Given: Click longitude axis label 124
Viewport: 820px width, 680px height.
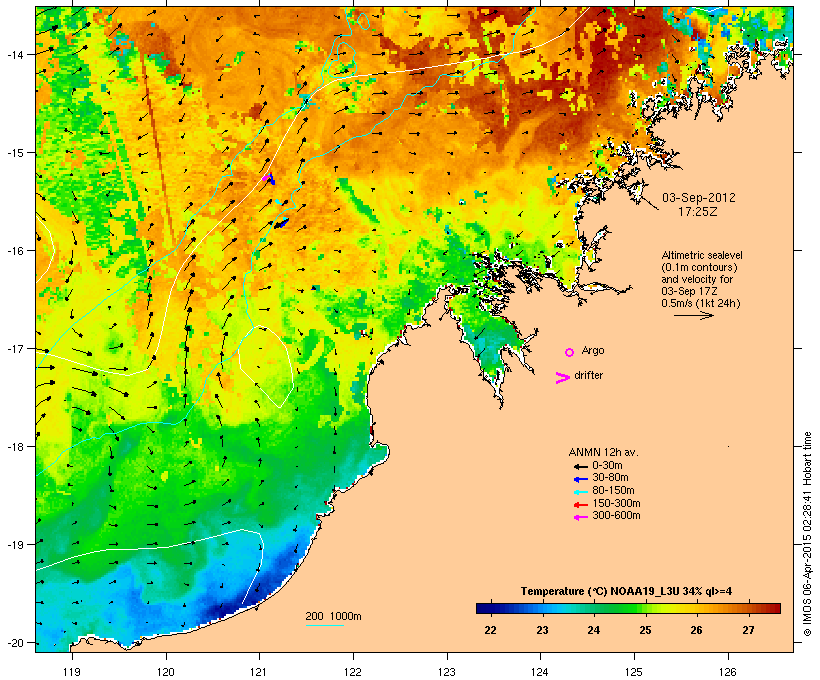Looking at the screenshot, I should coord(540,672).
